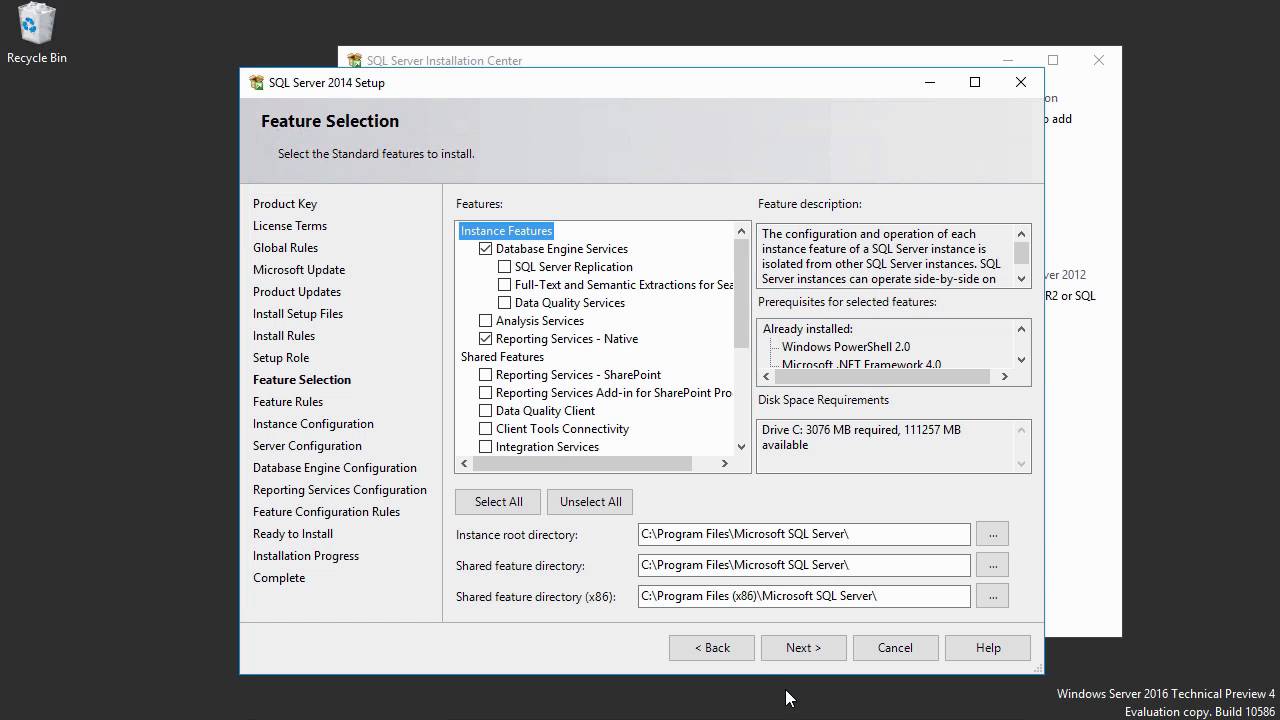Select the Instance Configuration step

click(313, 424)
